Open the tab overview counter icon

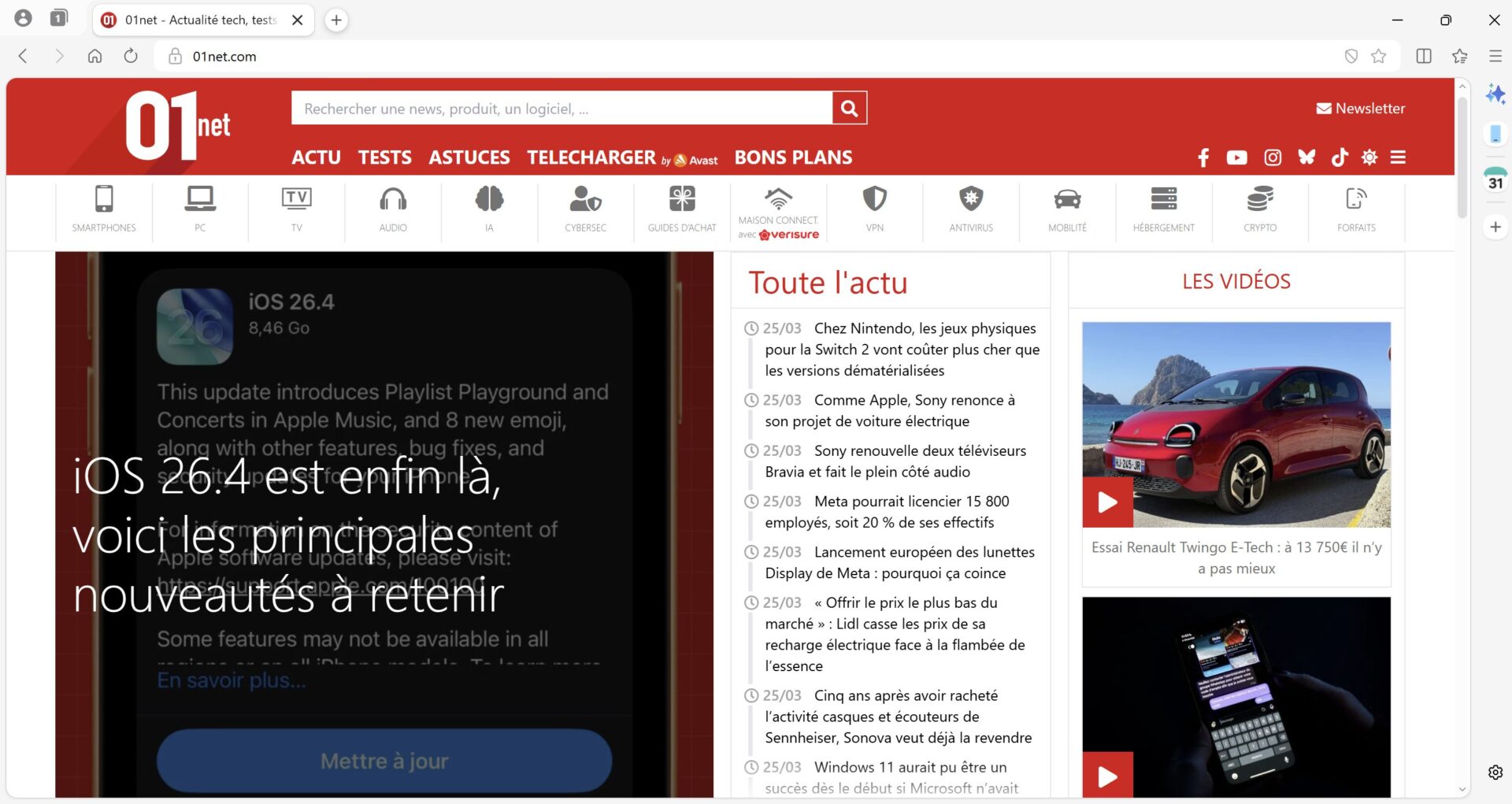coord(59,18)
